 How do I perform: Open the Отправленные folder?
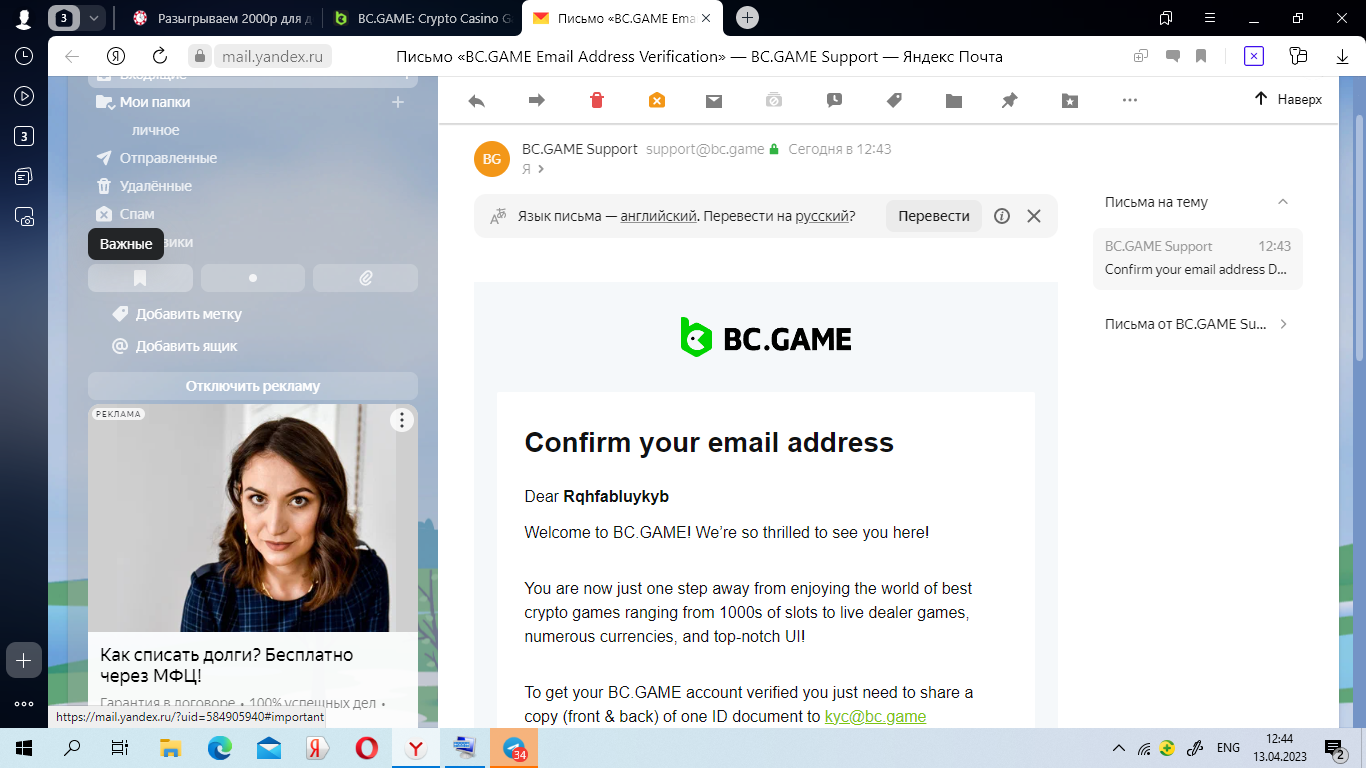(x=168, y=158)
